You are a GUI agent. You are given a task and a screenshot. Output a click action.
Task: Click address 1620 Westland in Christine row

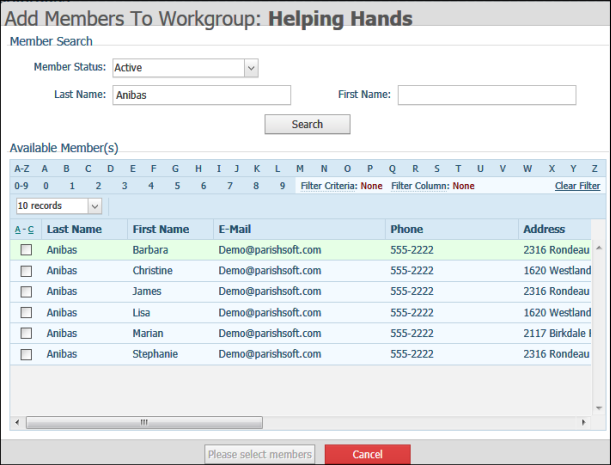pos(557,271)
